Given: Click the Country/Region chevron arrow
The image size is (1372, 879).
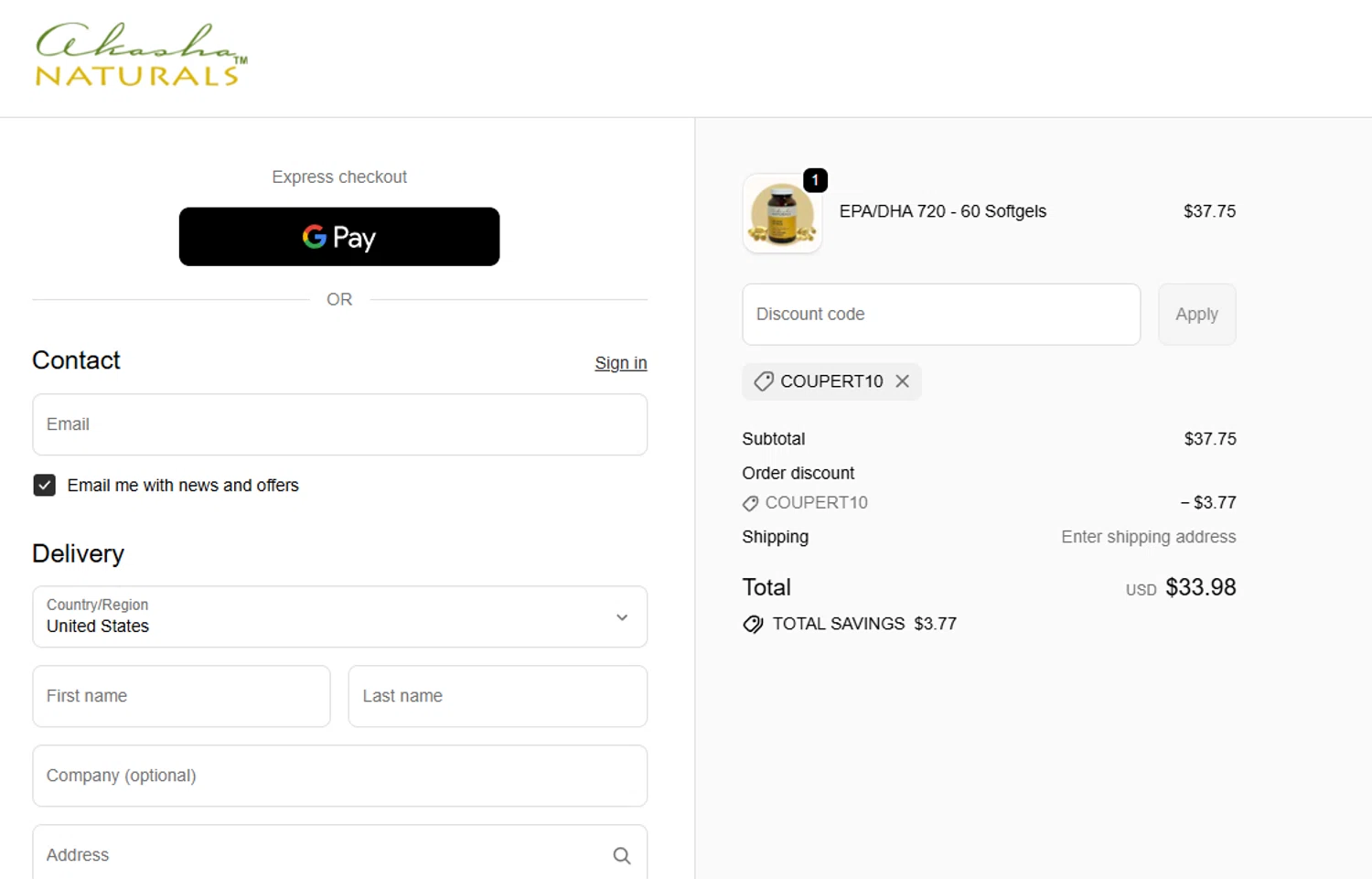Looking at the screenshot, I should [622, 617].
